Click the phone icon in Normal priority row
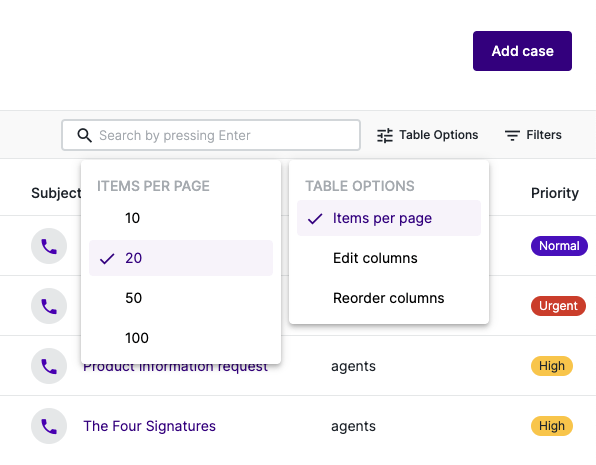Screen dimensions: 596x465 [x=49, y=246]
